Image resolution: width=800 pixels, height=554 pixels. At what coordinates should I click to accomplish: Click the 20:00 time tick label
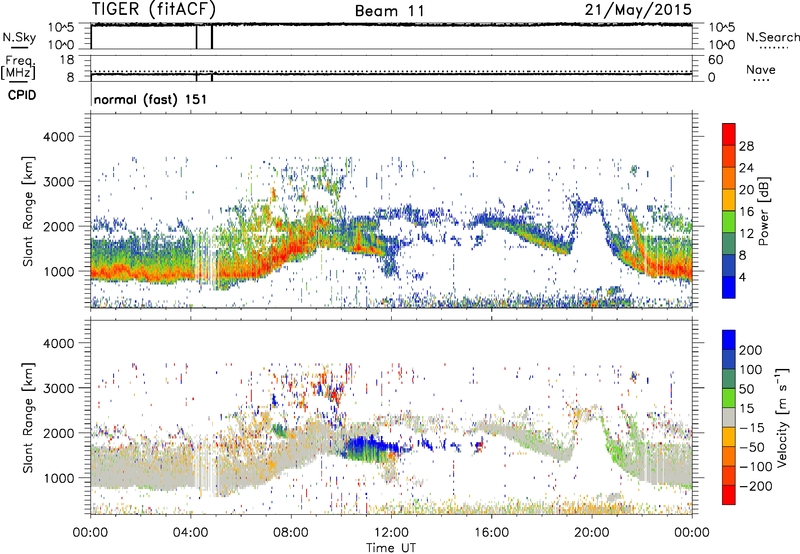pyautogui.click(x=592, y=533)
